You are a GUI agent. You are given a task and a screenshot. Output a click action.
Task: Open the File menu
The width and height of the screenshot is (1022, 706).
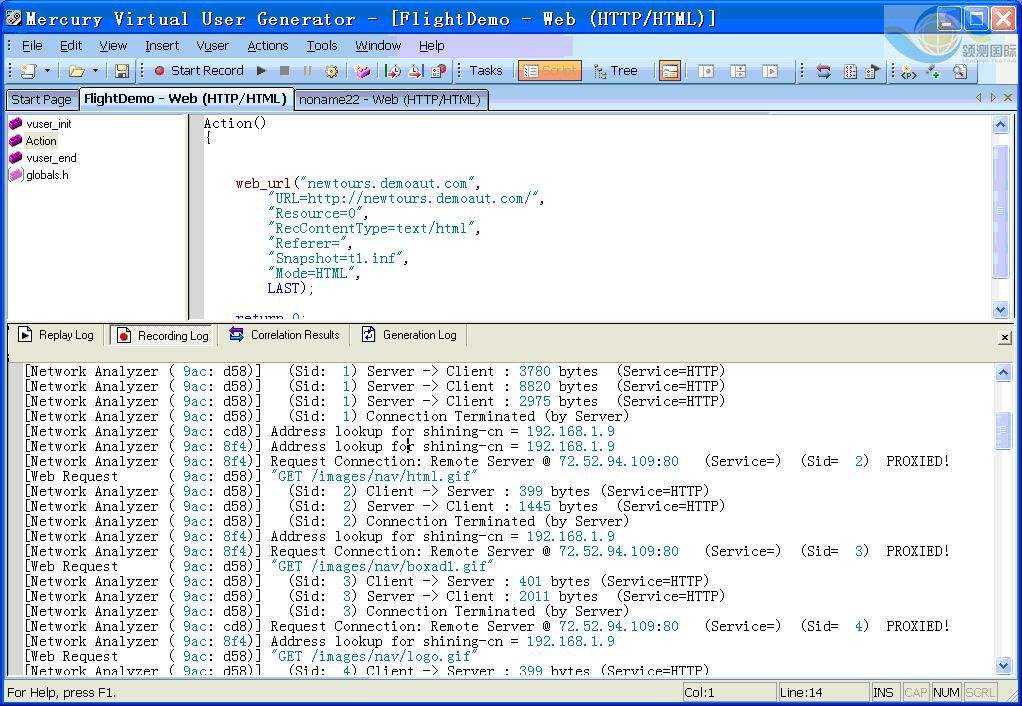pos(32,46)
